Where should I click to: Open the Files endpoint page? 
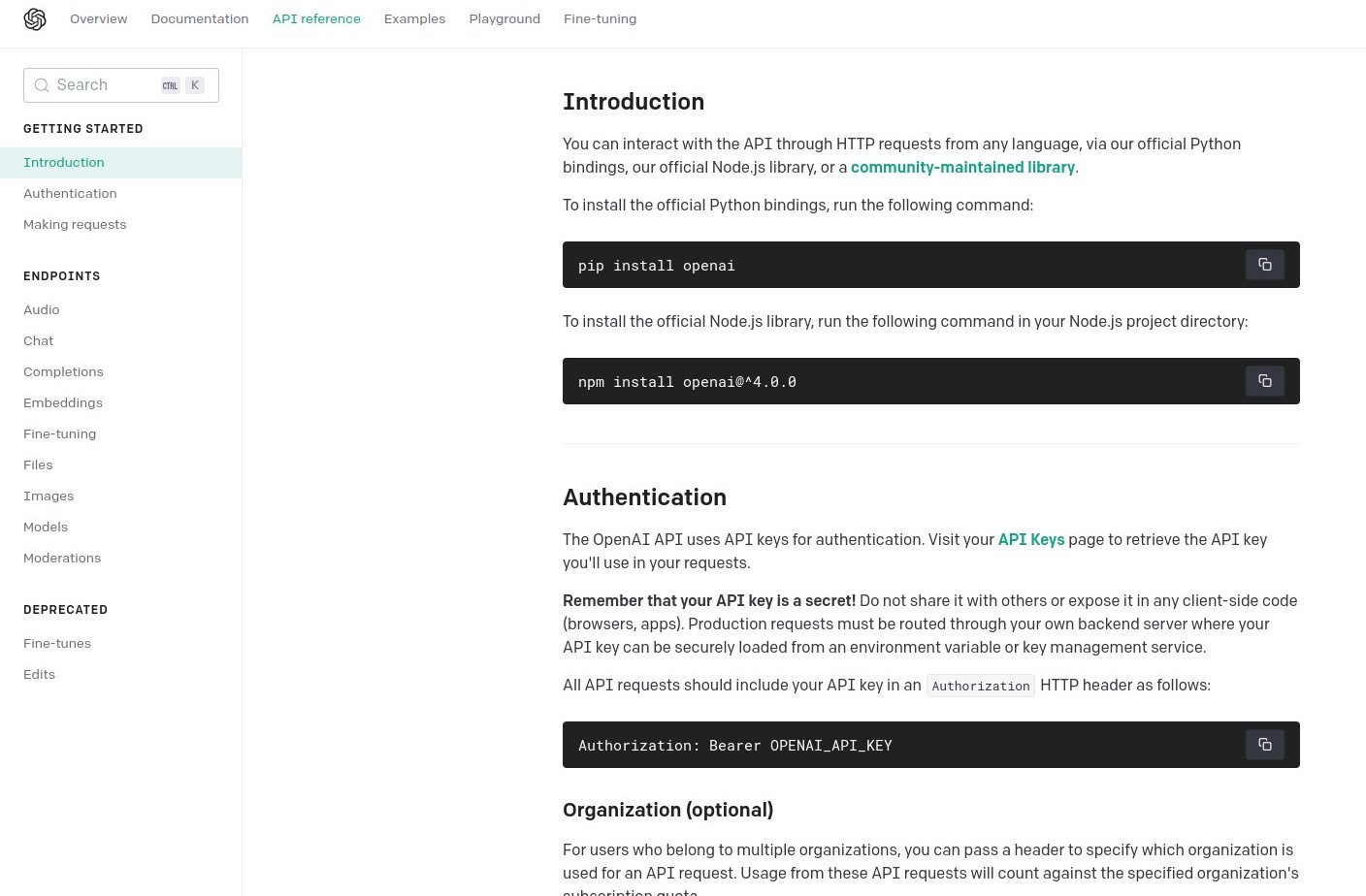click(x=38, y=465)
